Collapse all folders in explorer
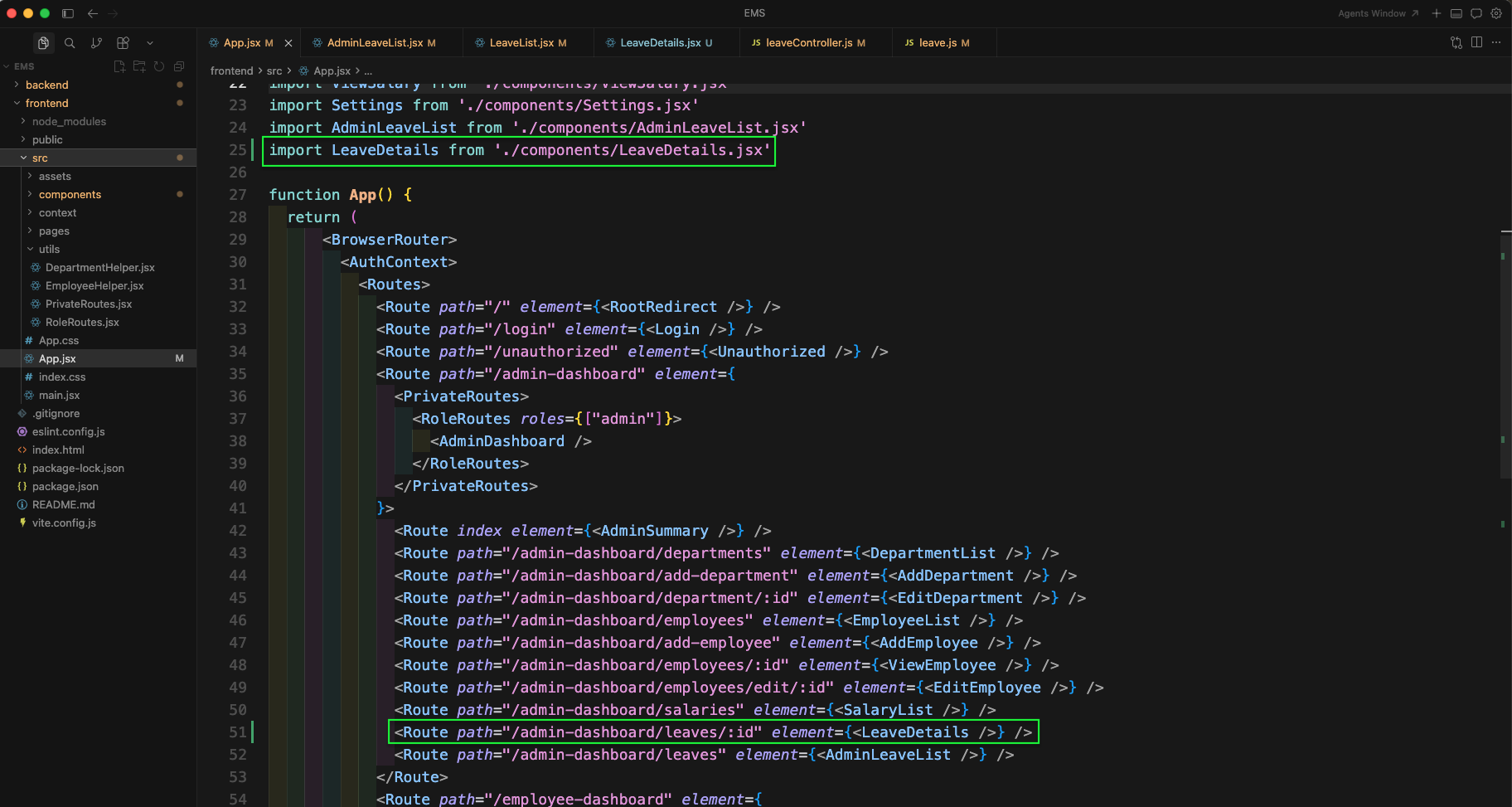This screenshot has width=1512, height=807. 179,66
